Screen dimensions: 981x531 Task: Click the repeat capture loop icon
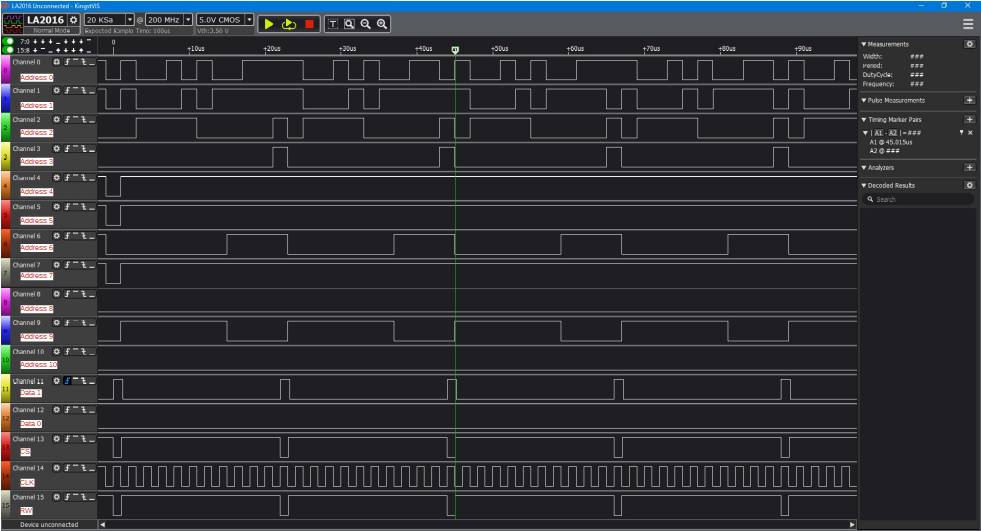(x=290, y=23)
